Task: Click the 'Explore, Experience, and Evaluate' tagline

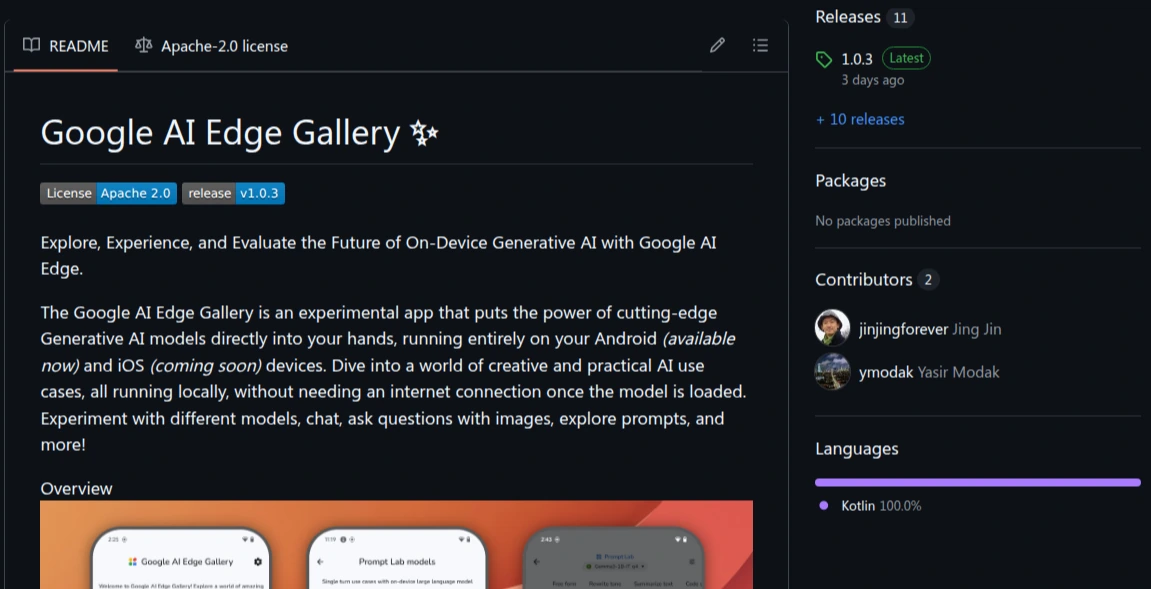Action: [379, 256]
